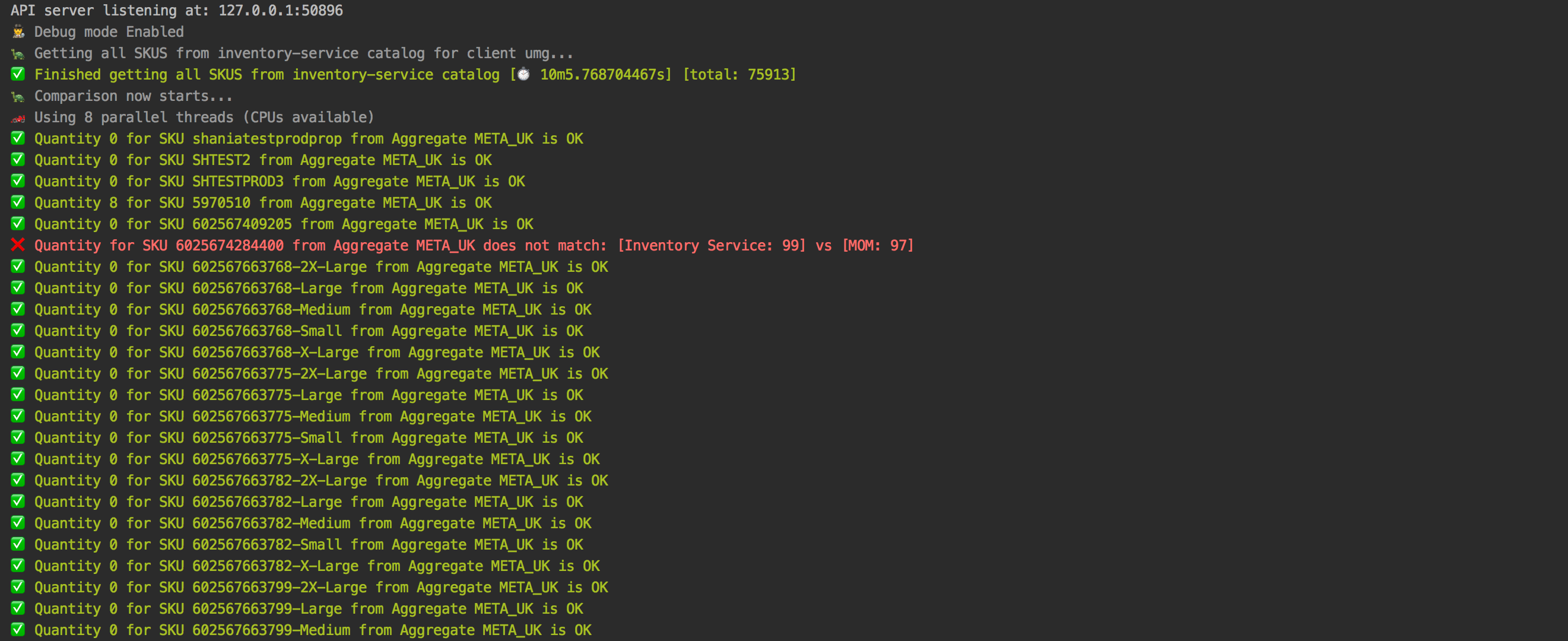
Task: Click the stopwatch emoji before 10m5.768704467s
Action: tap(523, 74)
